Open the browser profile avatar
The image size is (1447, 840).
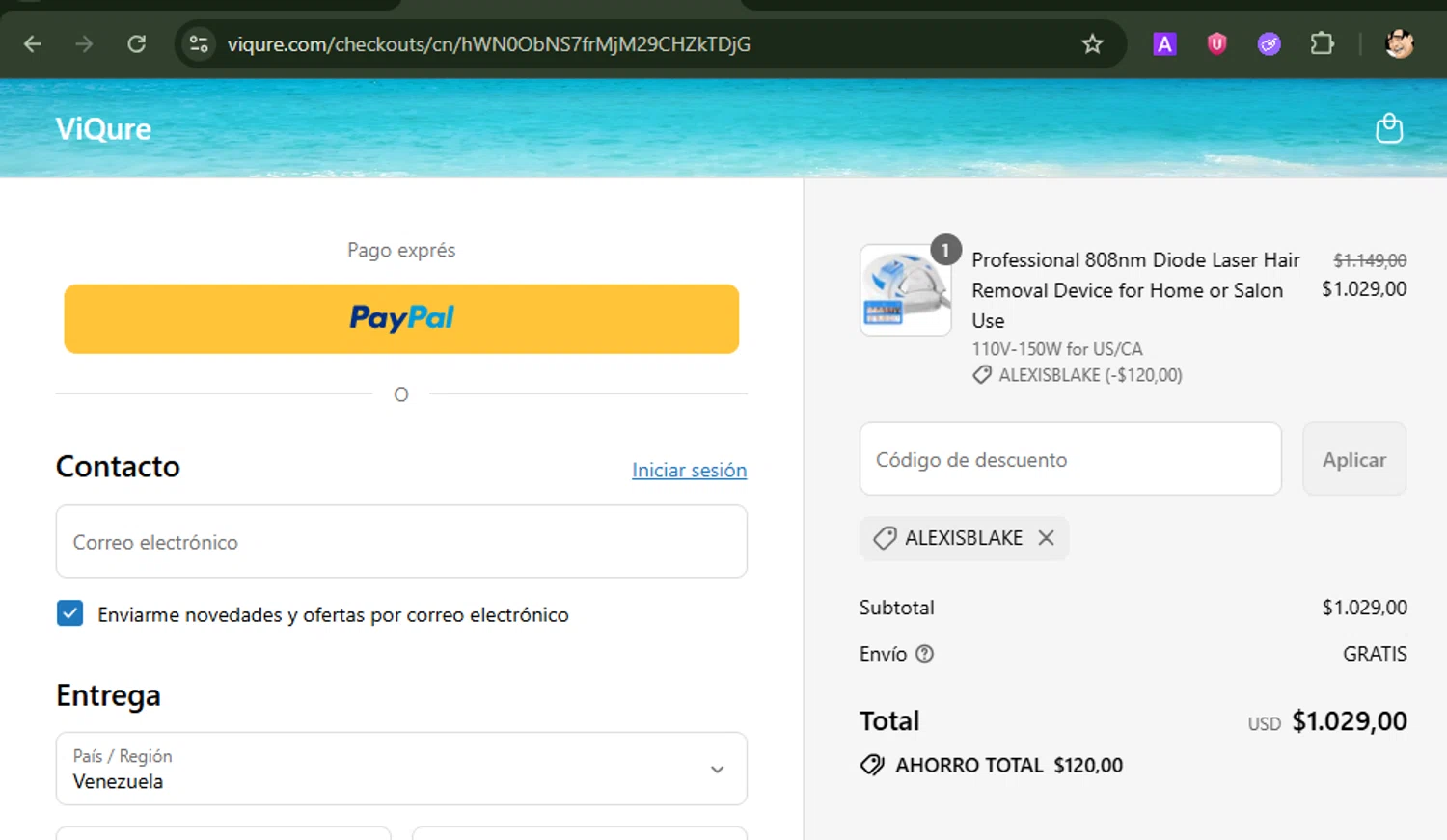click(x=1399, y=44)
